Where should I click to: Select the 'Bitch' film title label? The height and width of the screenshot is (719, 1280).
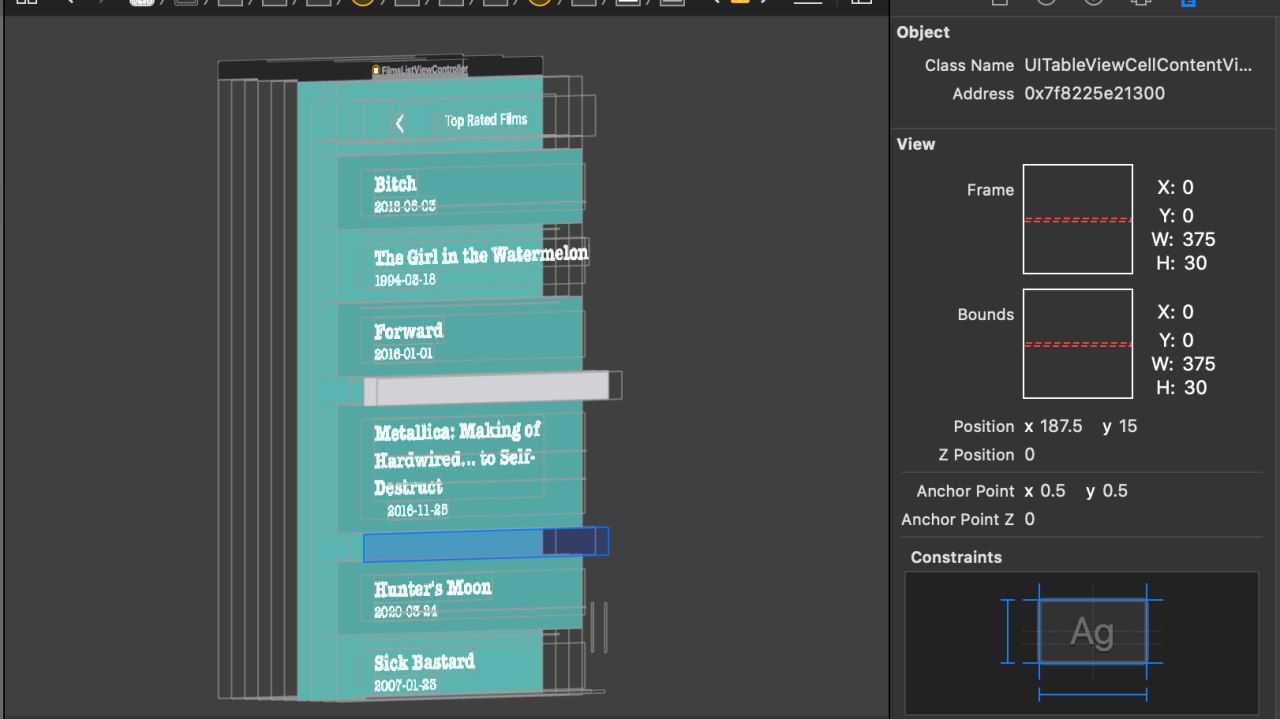[395, 184]
